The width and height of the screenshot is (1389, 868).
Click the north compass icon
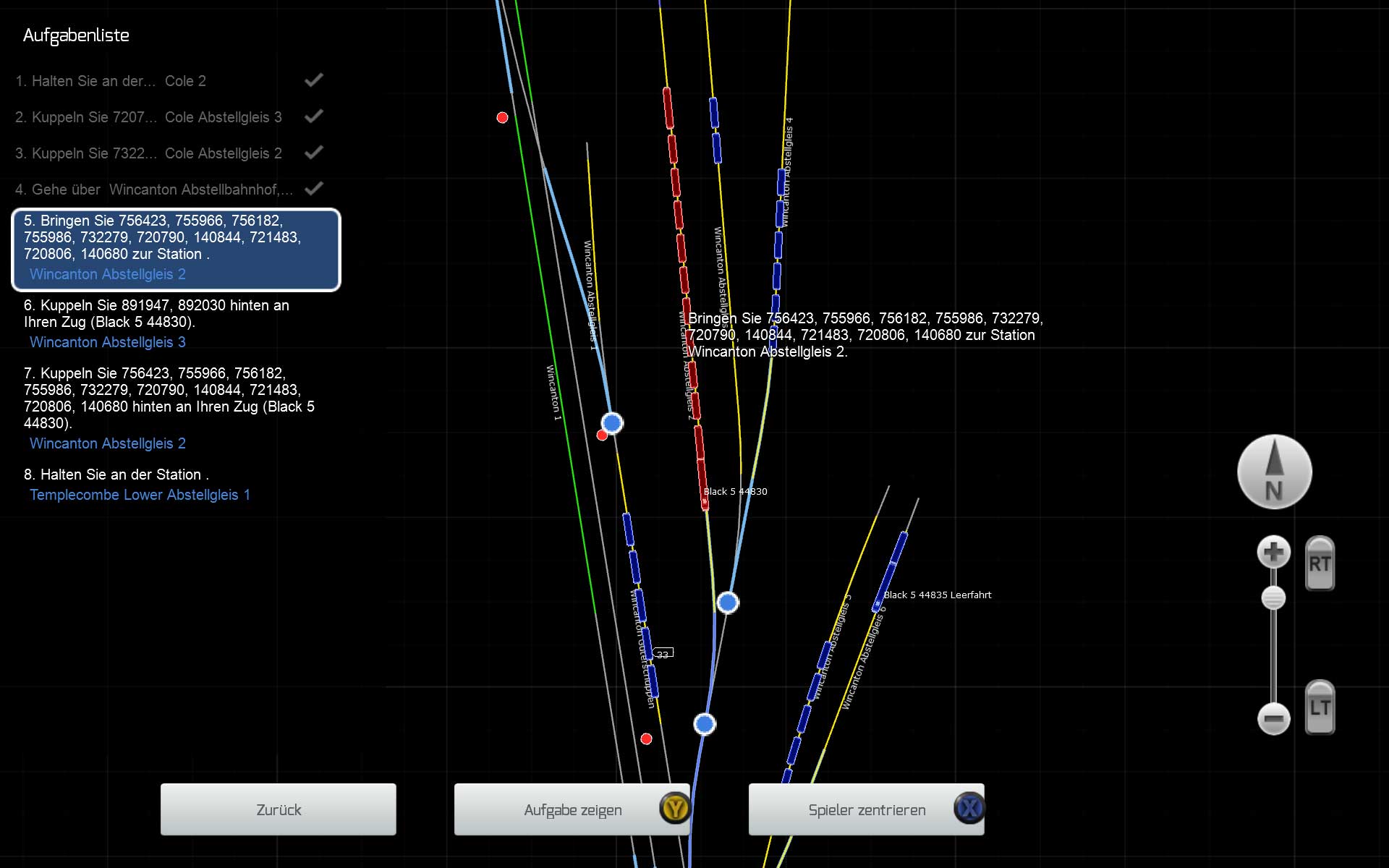1274,472
